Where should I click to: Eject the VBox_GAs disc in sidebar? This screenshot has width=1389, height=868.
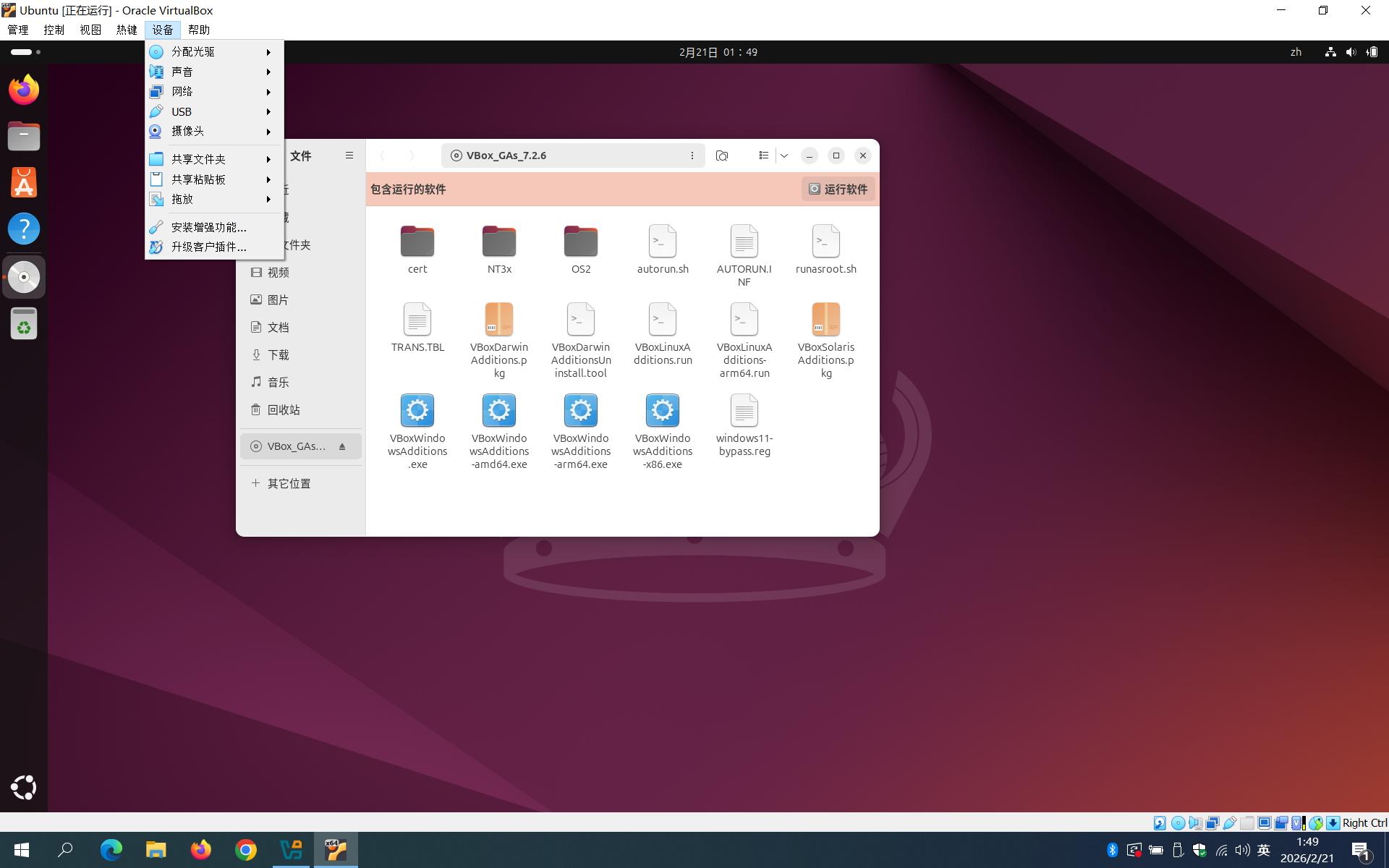point(342,446)
